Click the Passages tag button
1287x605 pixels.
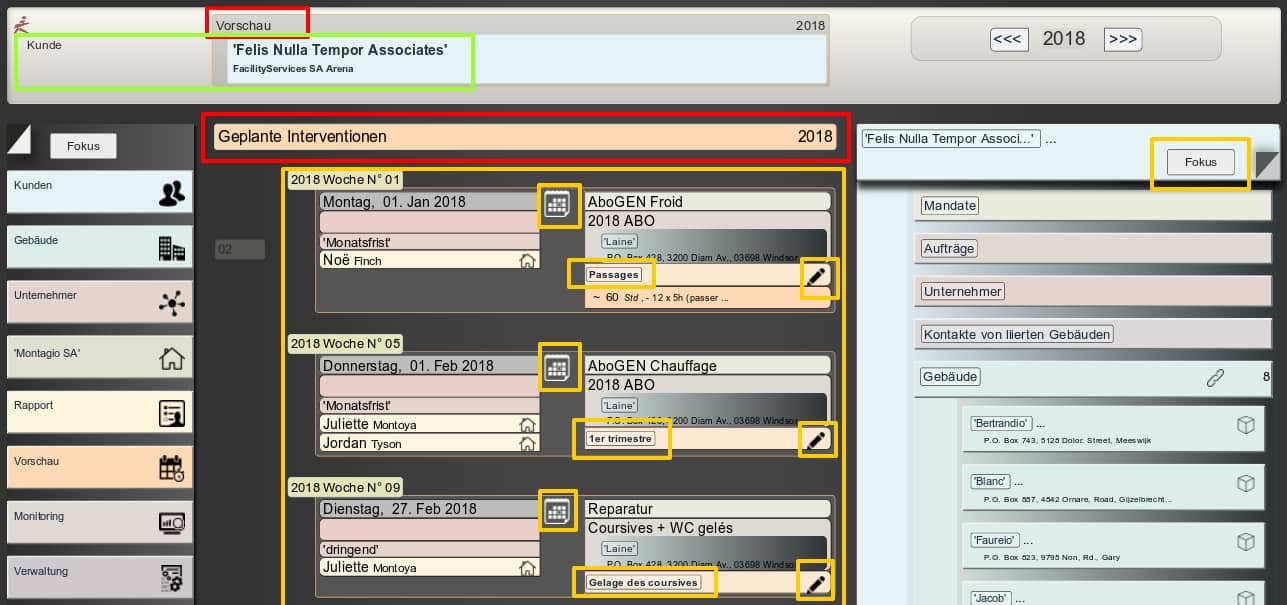pyautogui.click(x=613, y=274)
